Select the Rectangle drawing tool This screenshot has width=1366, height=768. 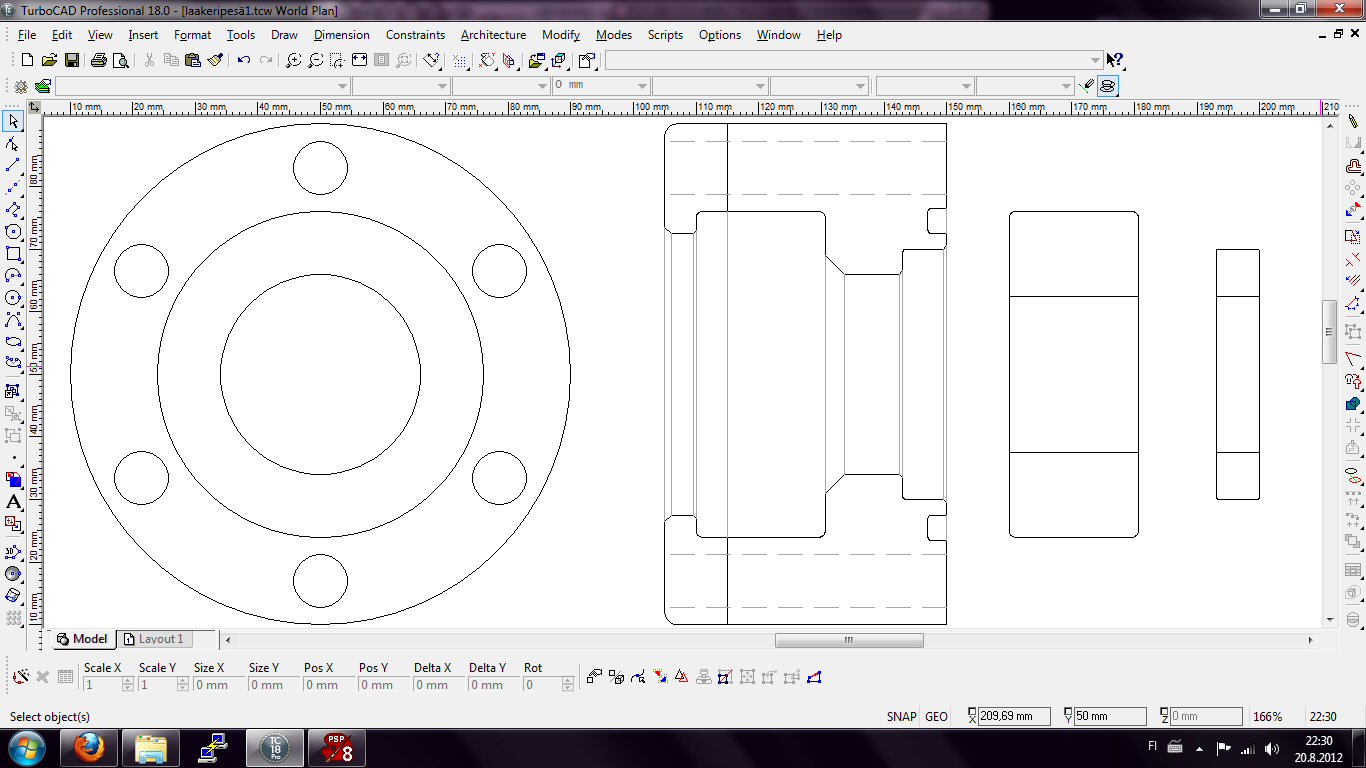point(13,254)
